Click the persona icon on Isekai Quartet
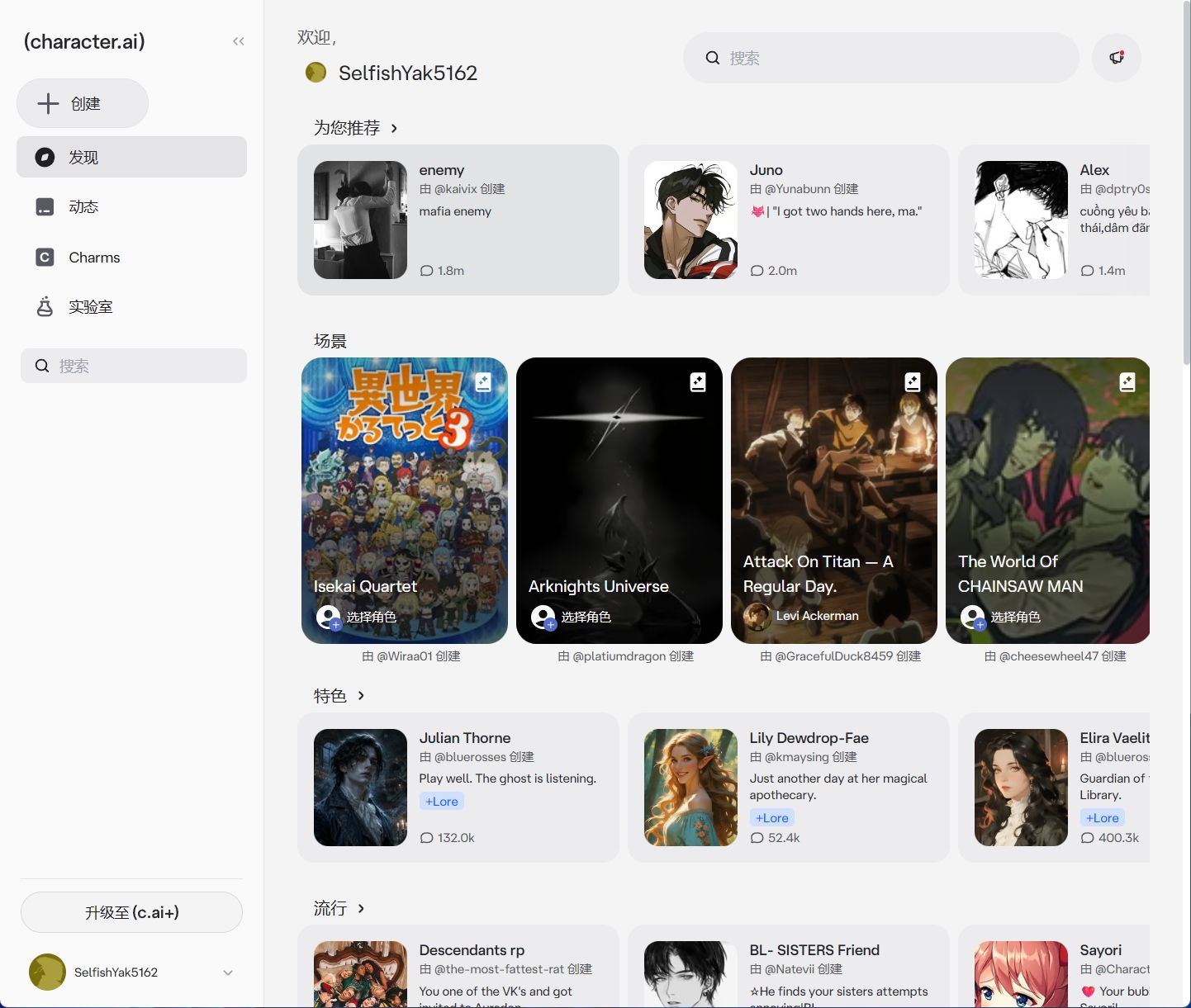This screenshot has width=1191, height=1008. click(329, 617)
